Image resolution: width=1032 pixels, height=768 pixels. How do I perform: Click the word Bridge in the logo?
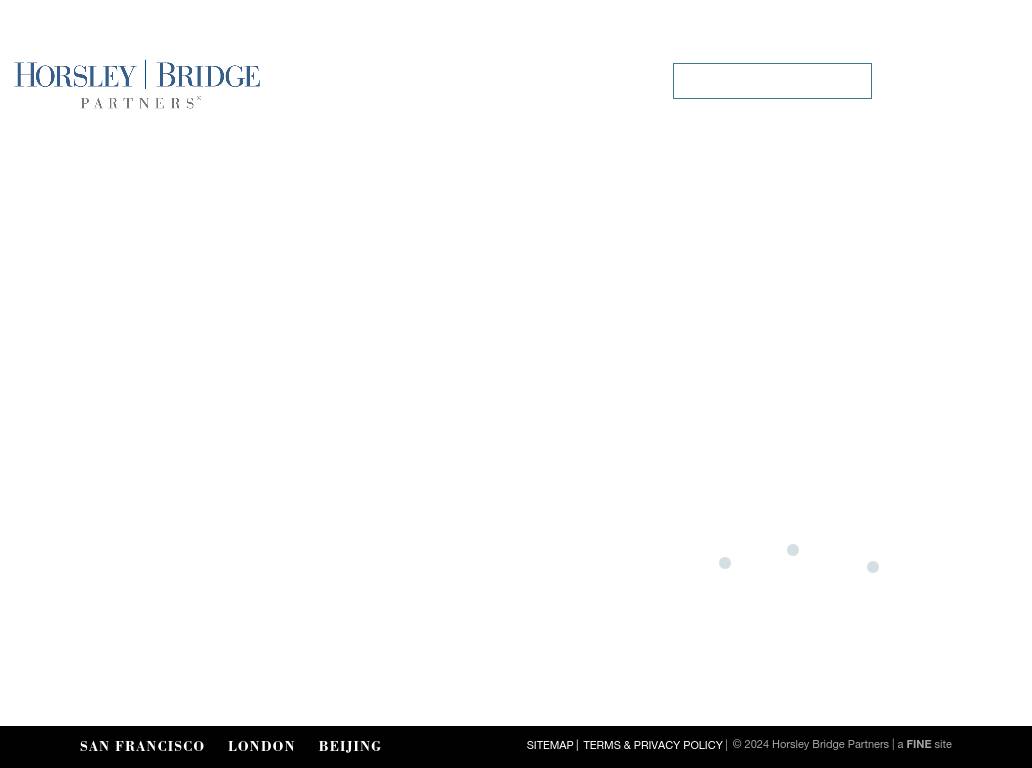[x=208, y=76]
